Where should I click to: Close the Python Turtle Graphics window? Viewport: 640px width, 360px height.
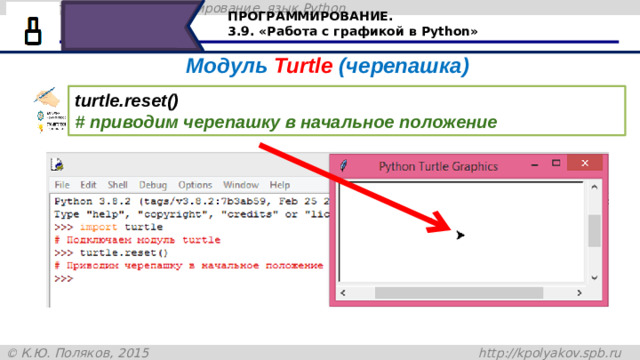(585, 163)
